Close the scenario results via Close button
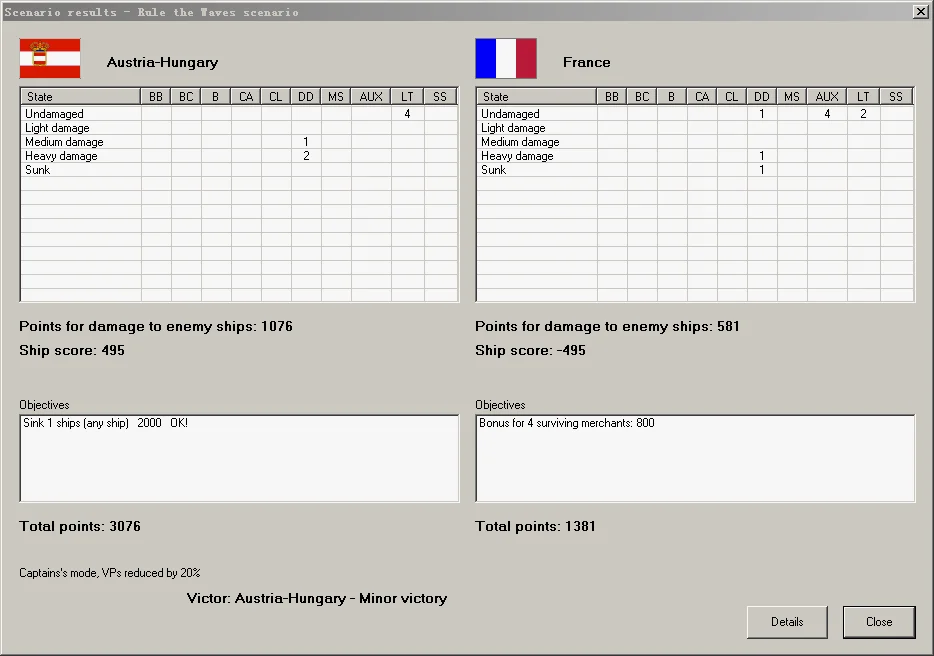Screen dimensions: 934x656 coord(879,622)
